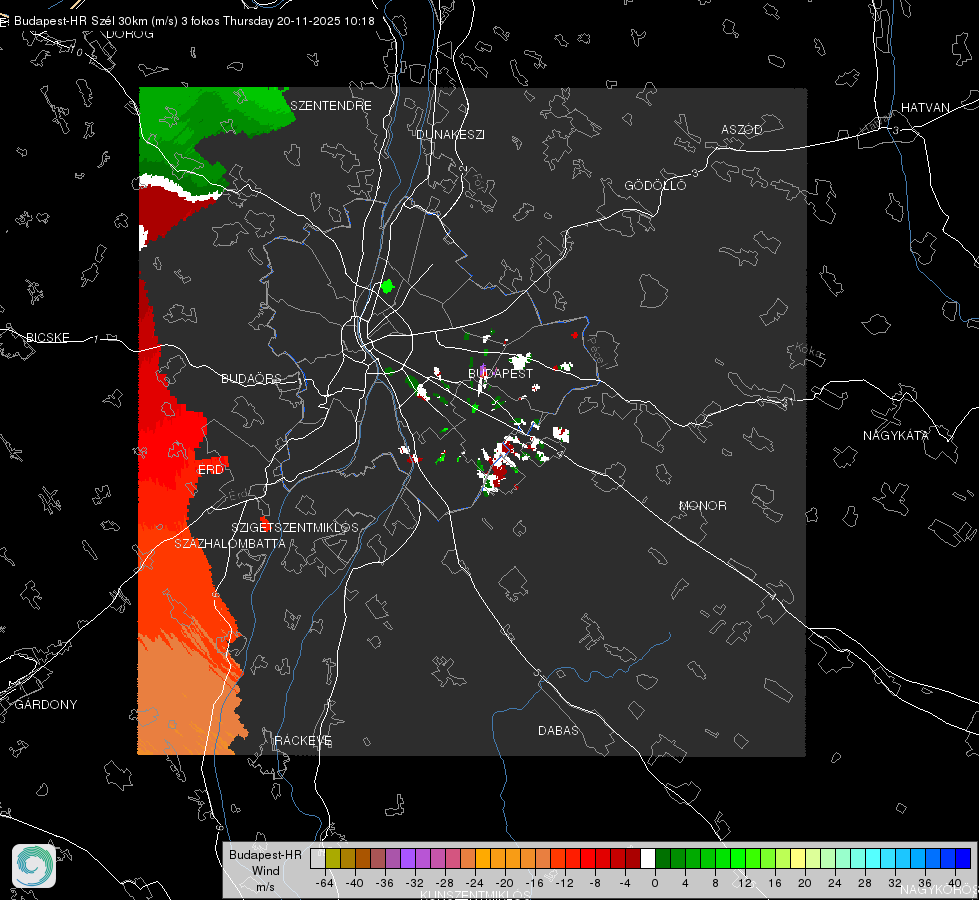Click the DUNAKESZI city label
Viewport: 979px width, 900px height.
tap(450, 134)
